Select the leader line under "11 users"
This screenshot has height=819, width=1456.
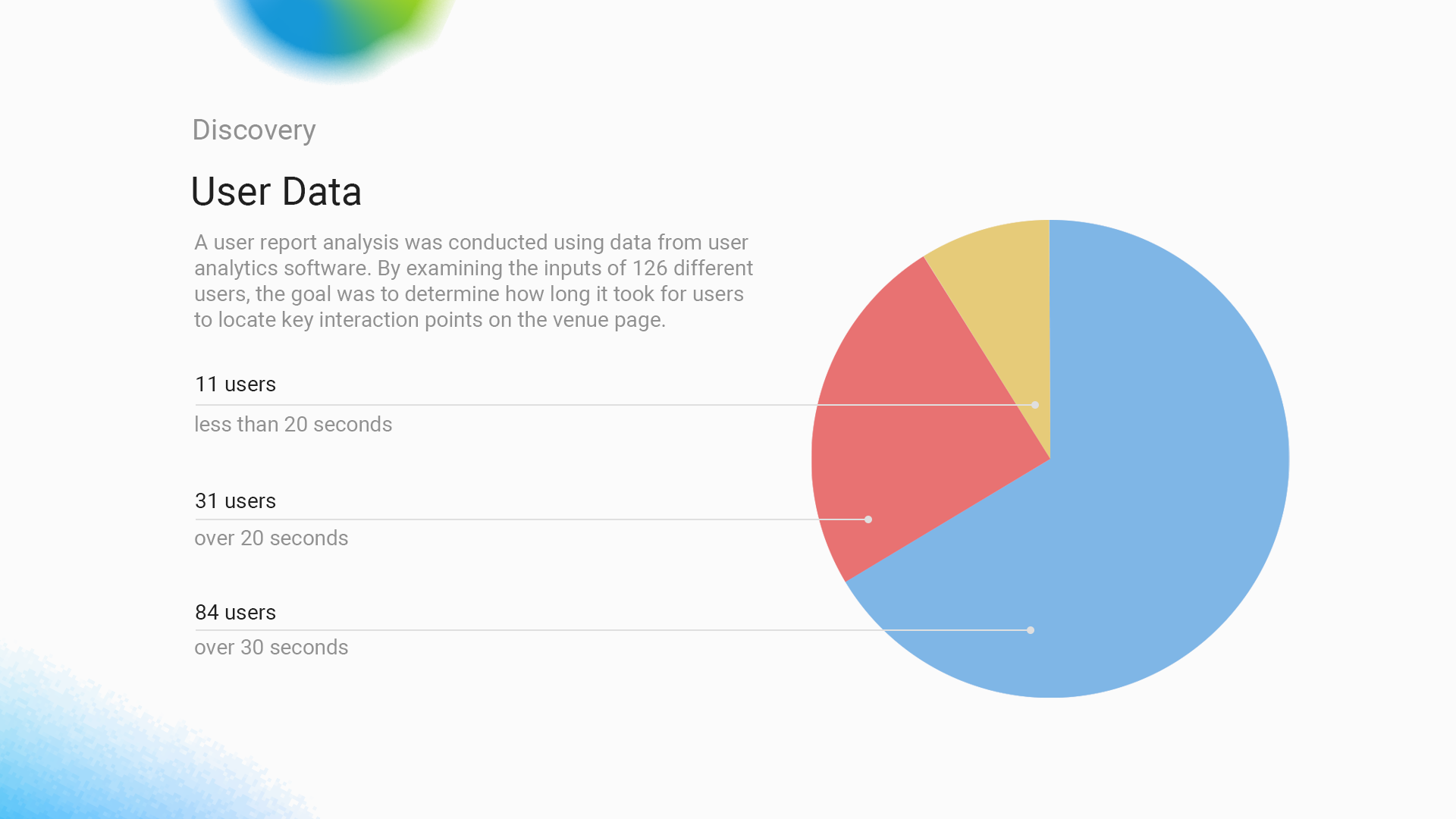[x=531, y=405]
